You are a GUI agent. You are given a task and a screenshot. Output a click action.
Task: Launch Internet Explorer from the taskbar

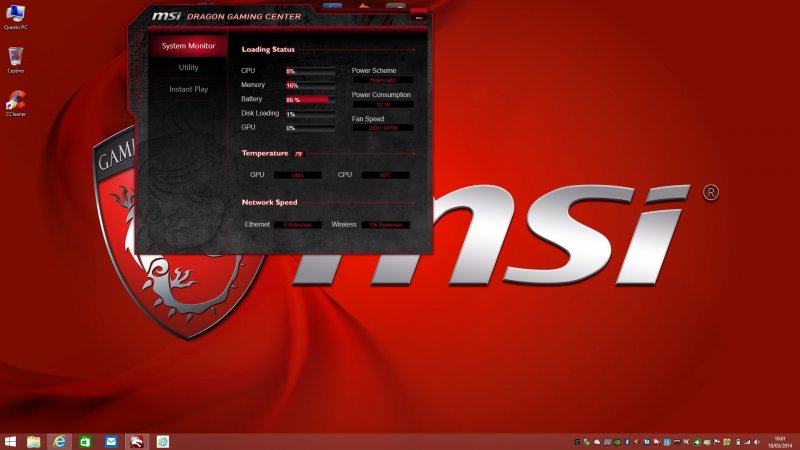tap(59, 442)
